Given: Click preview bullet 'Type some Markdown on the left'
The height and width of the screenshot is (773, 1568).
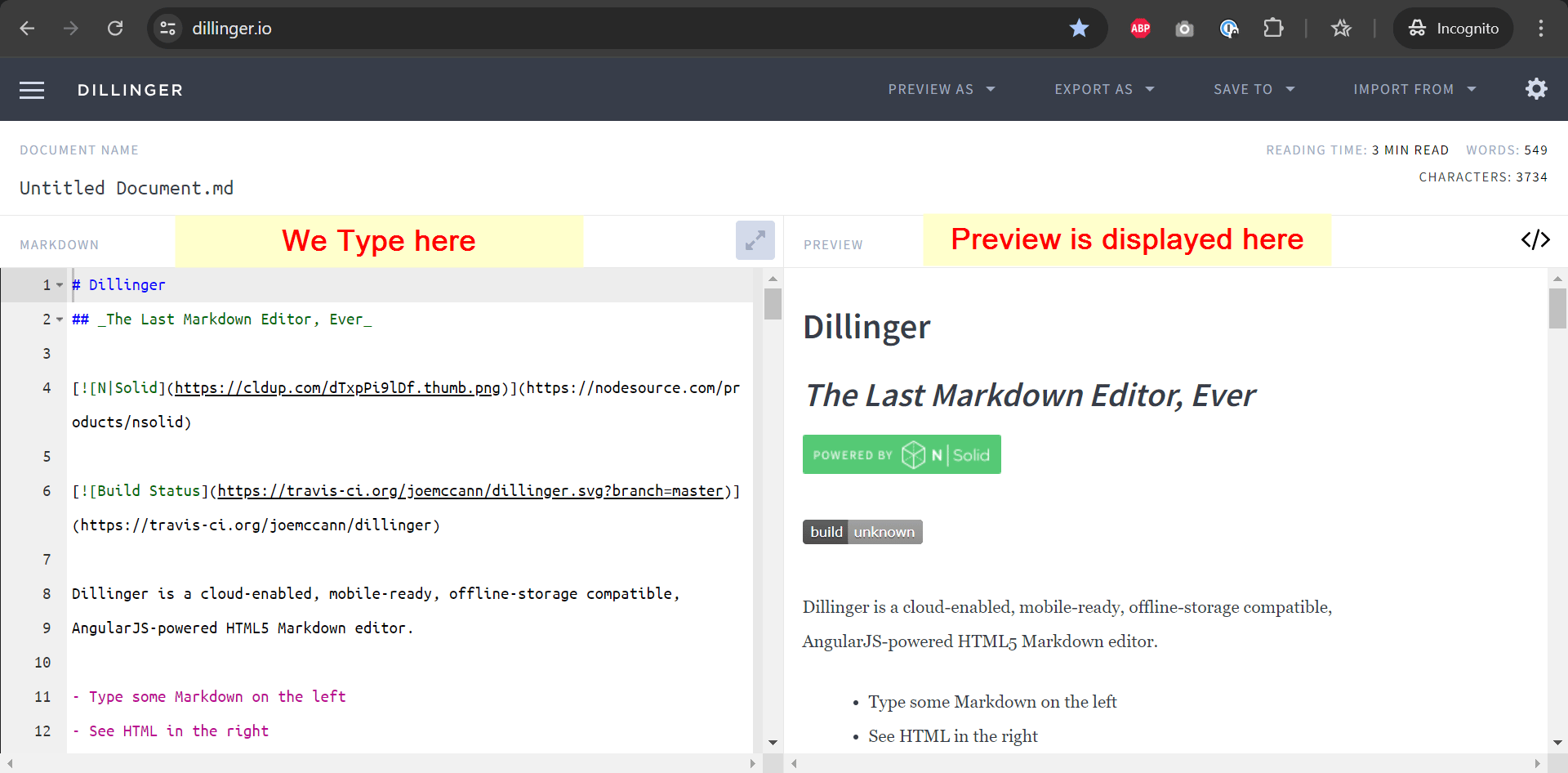Looking at the screenshot, I should (x=992, y=702).
